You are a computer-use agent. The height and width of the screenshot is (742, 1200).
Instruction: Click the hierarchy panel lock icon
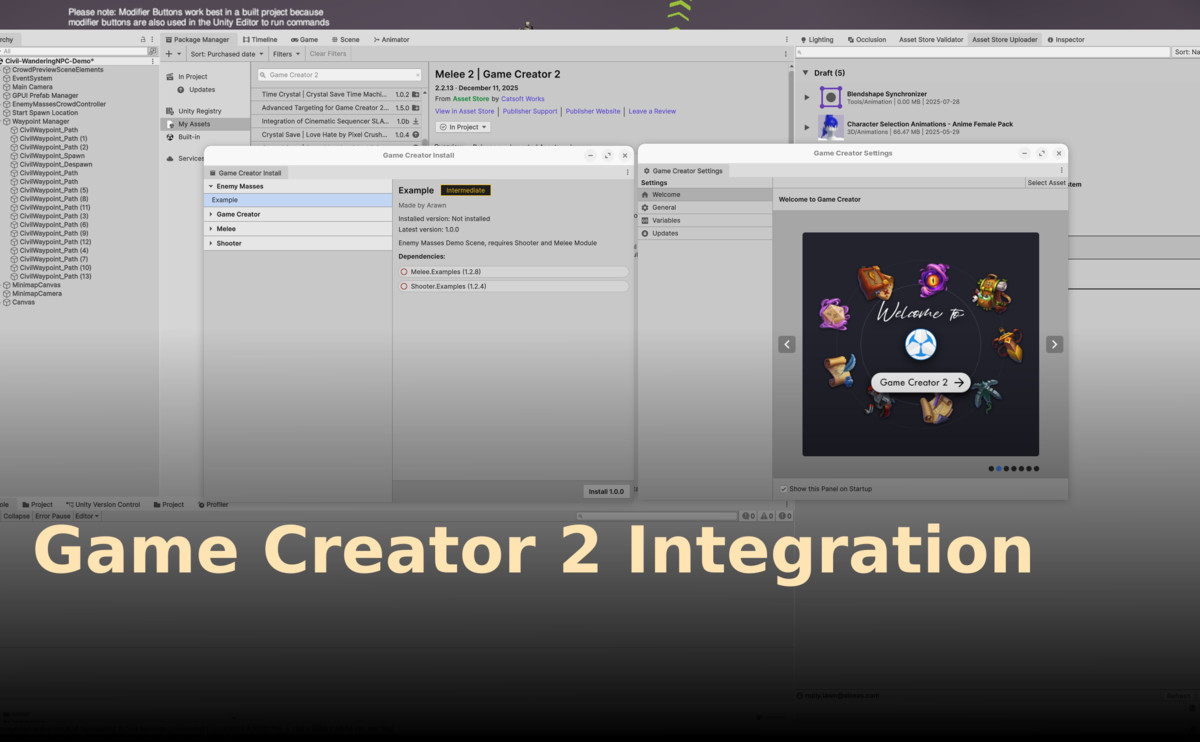pos(143,39)
